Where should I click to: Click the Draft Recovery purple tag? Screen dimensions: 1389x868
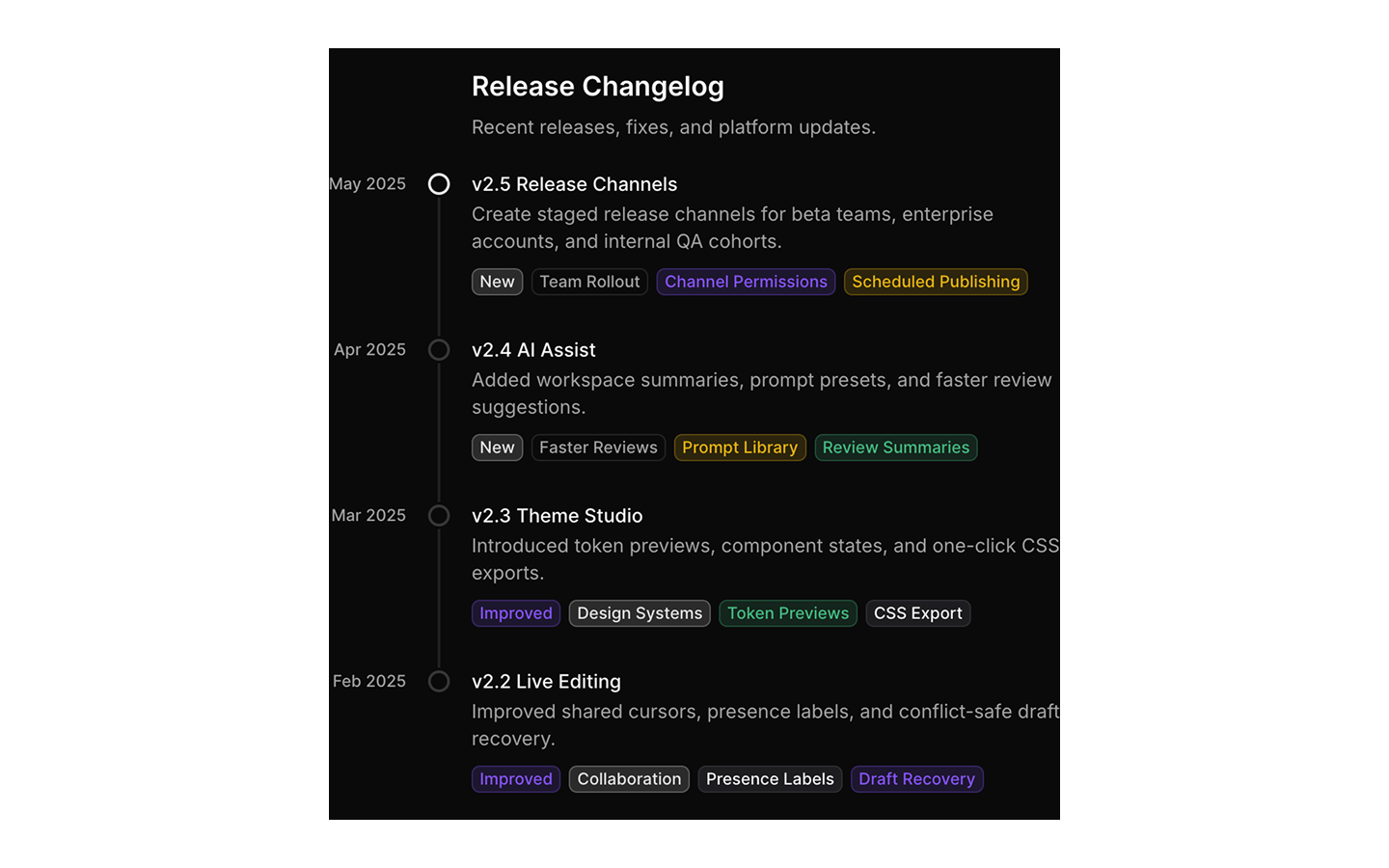[917, 779]
